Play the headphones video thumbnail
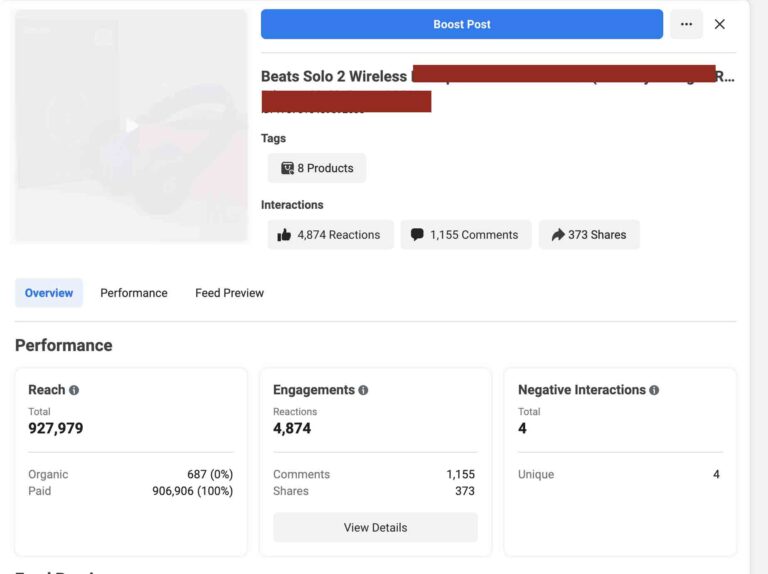768x574 pixels. (x=131, y=126)
